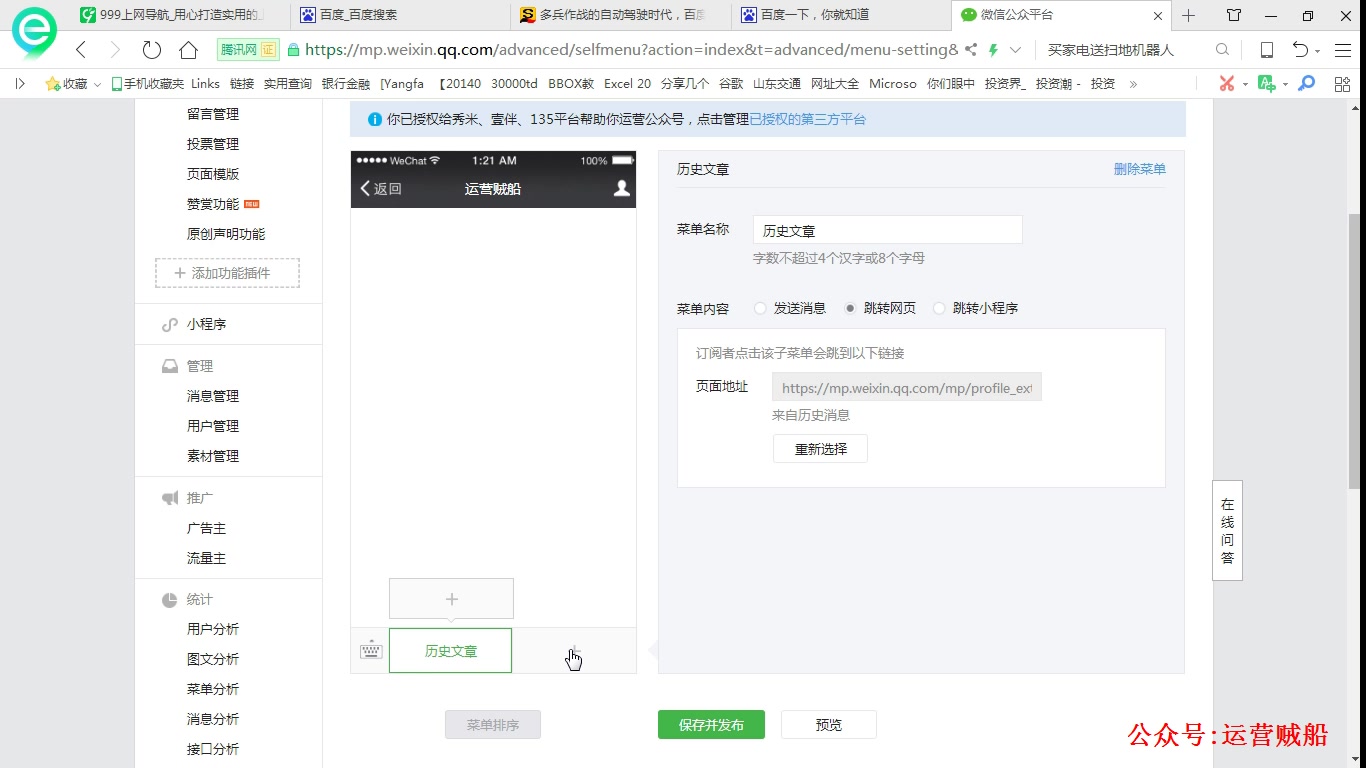1366x768 pixels.
Task: Select the 跳转小程序 radio button
Action: tap(939, 308)
